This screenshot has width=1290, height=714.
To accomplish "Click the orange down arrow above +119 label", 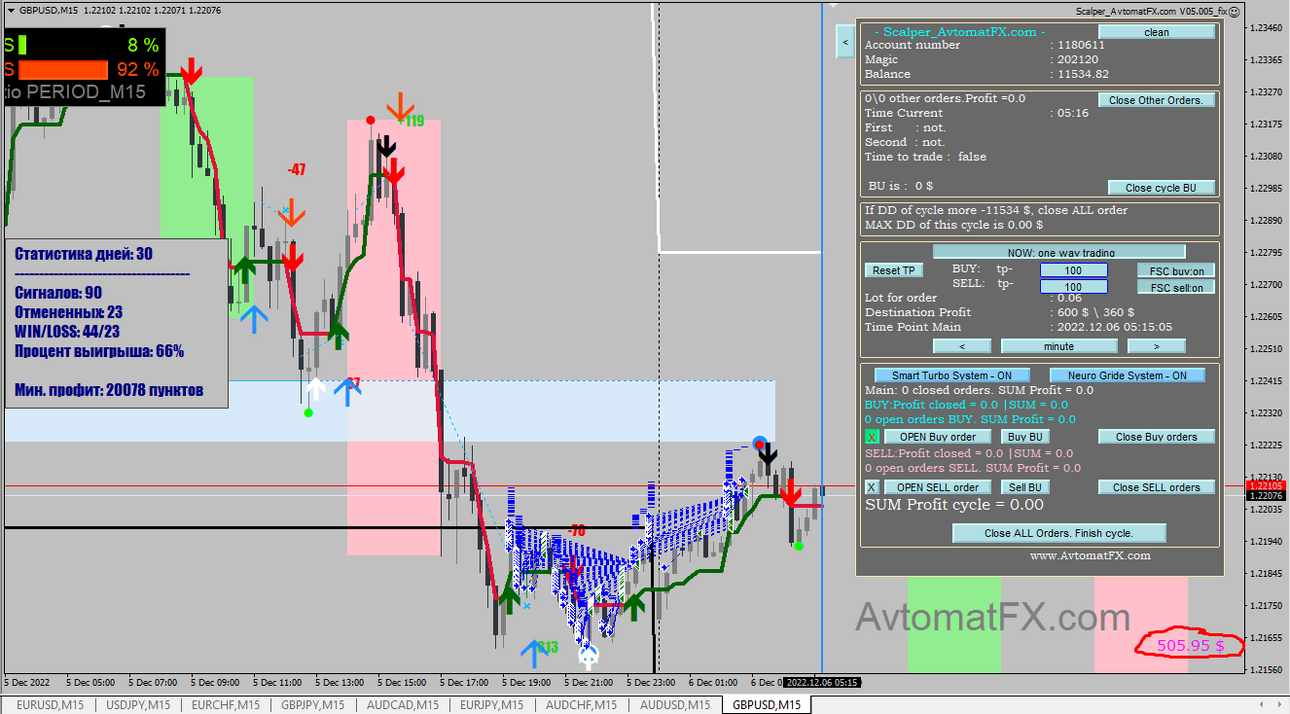I will pos(400,106).
